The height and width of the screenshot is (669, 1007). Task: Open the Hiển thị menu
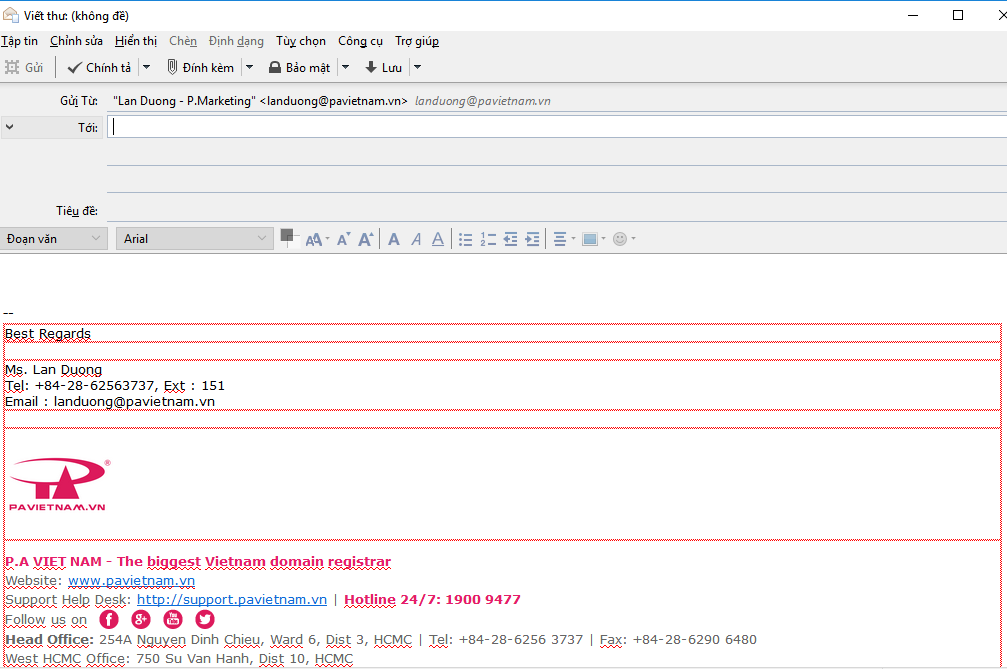(x=136, y=41)
